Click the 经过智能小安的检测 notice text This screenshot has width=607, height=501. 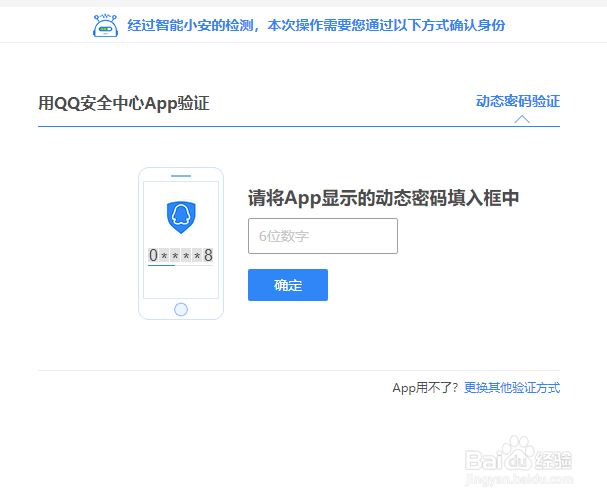pos(316,26)
